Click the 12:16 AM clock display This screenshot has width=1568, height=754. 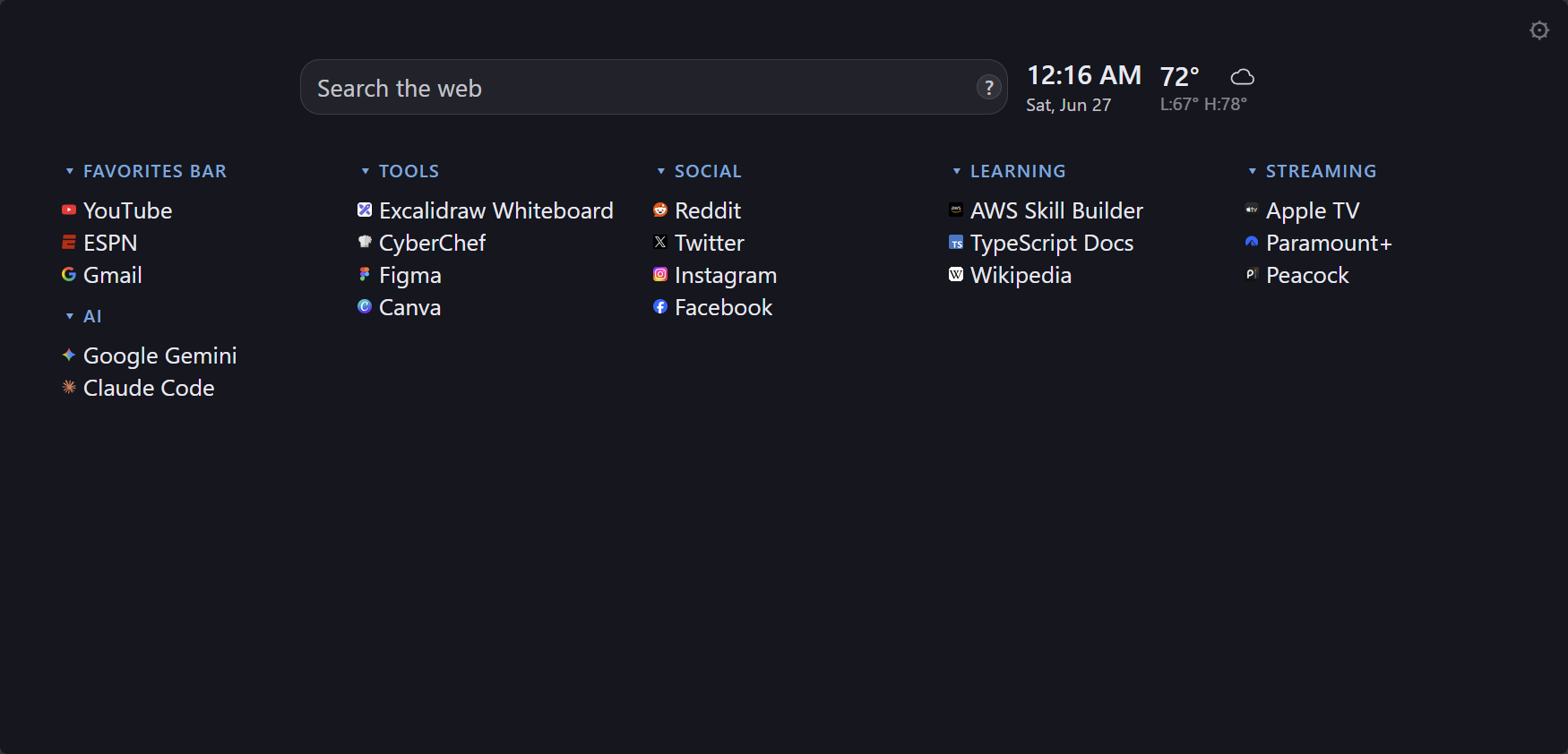coord(1084,75)
